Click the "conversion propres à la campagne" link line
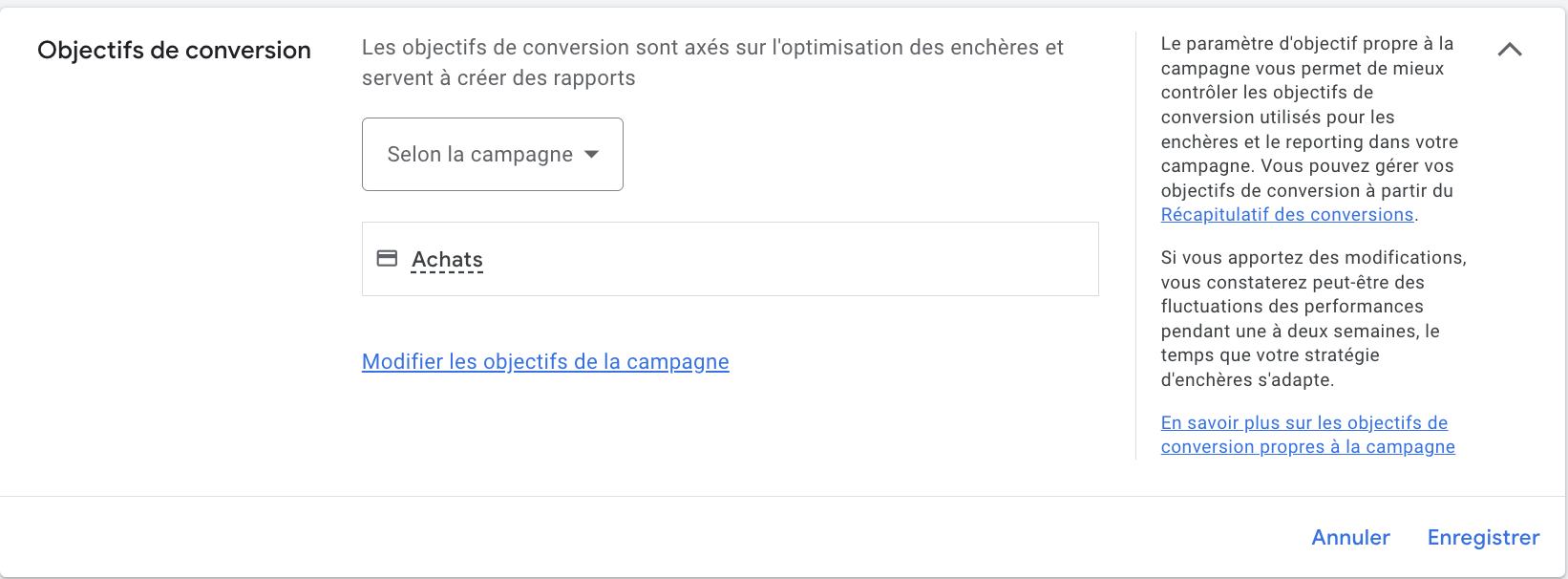The image size is (1568, 579). (1307, 447)
